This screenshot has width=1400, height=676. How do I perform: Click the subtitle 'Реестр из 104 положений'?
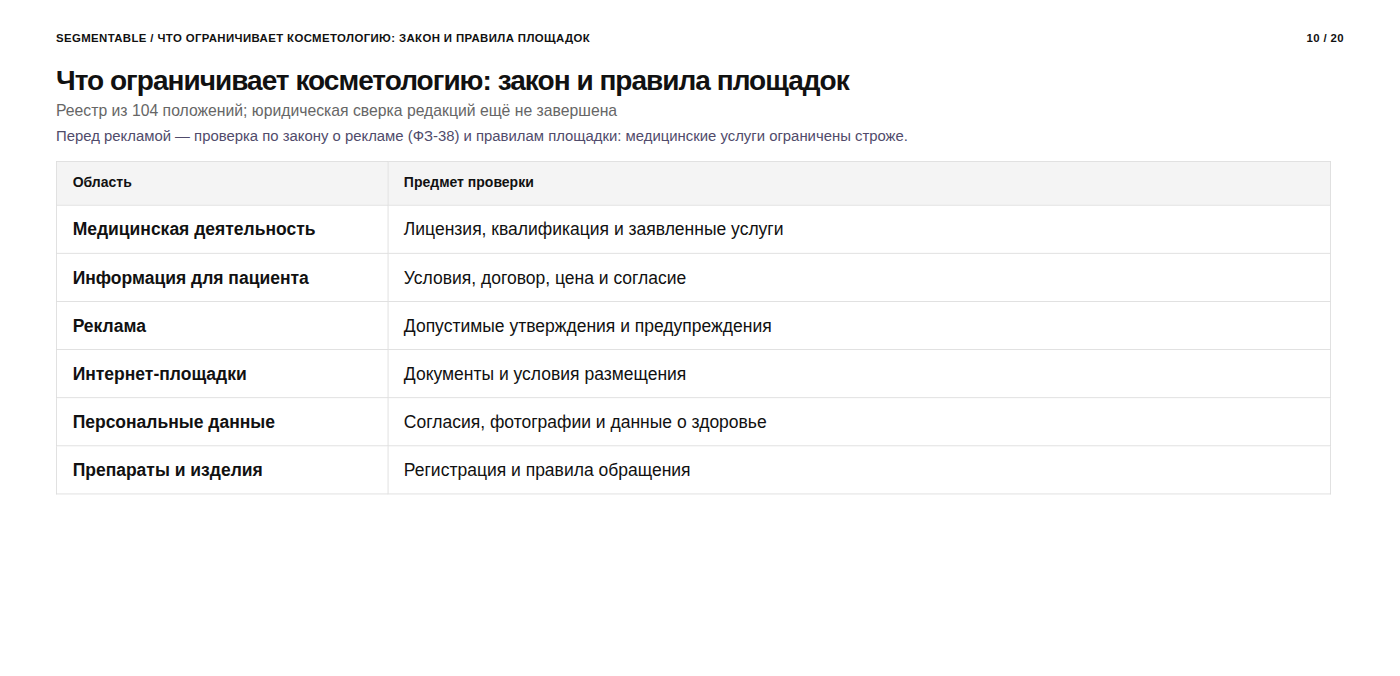tap(336, 111)
